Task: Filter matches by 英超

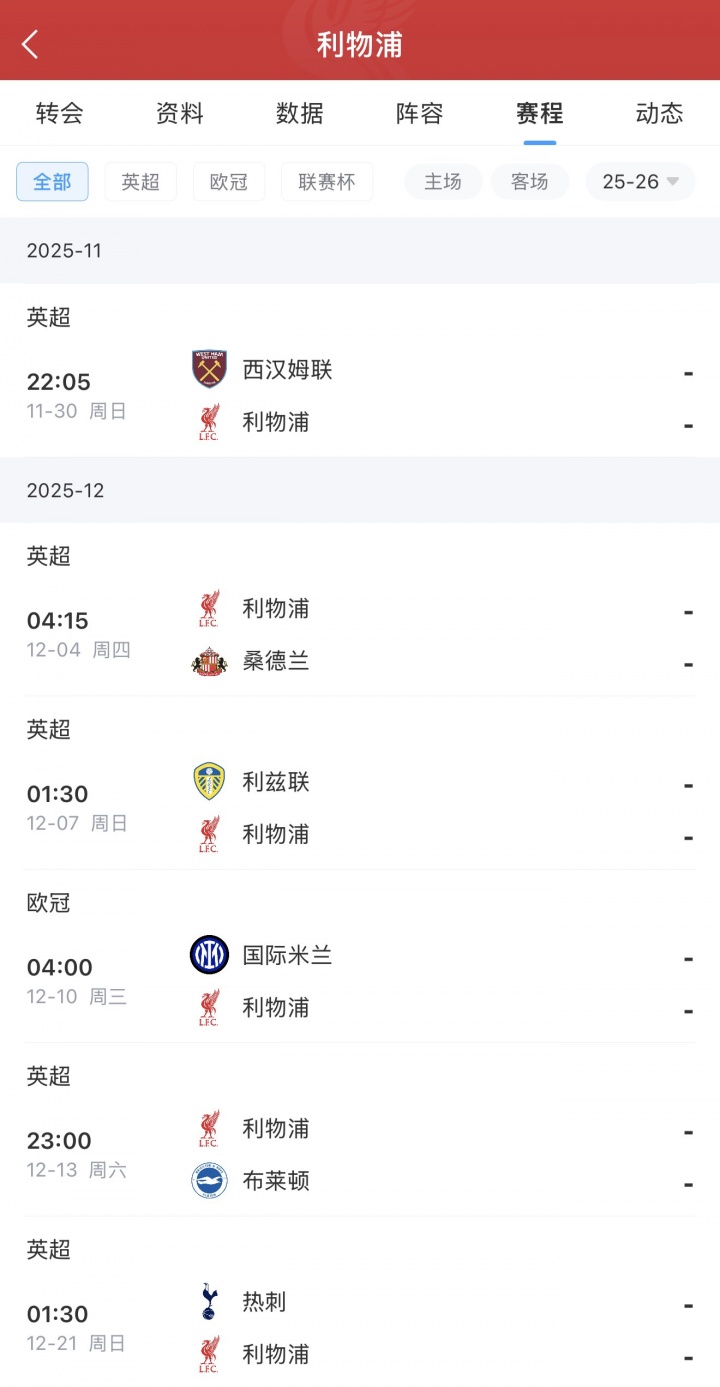Action: [141, 182]
